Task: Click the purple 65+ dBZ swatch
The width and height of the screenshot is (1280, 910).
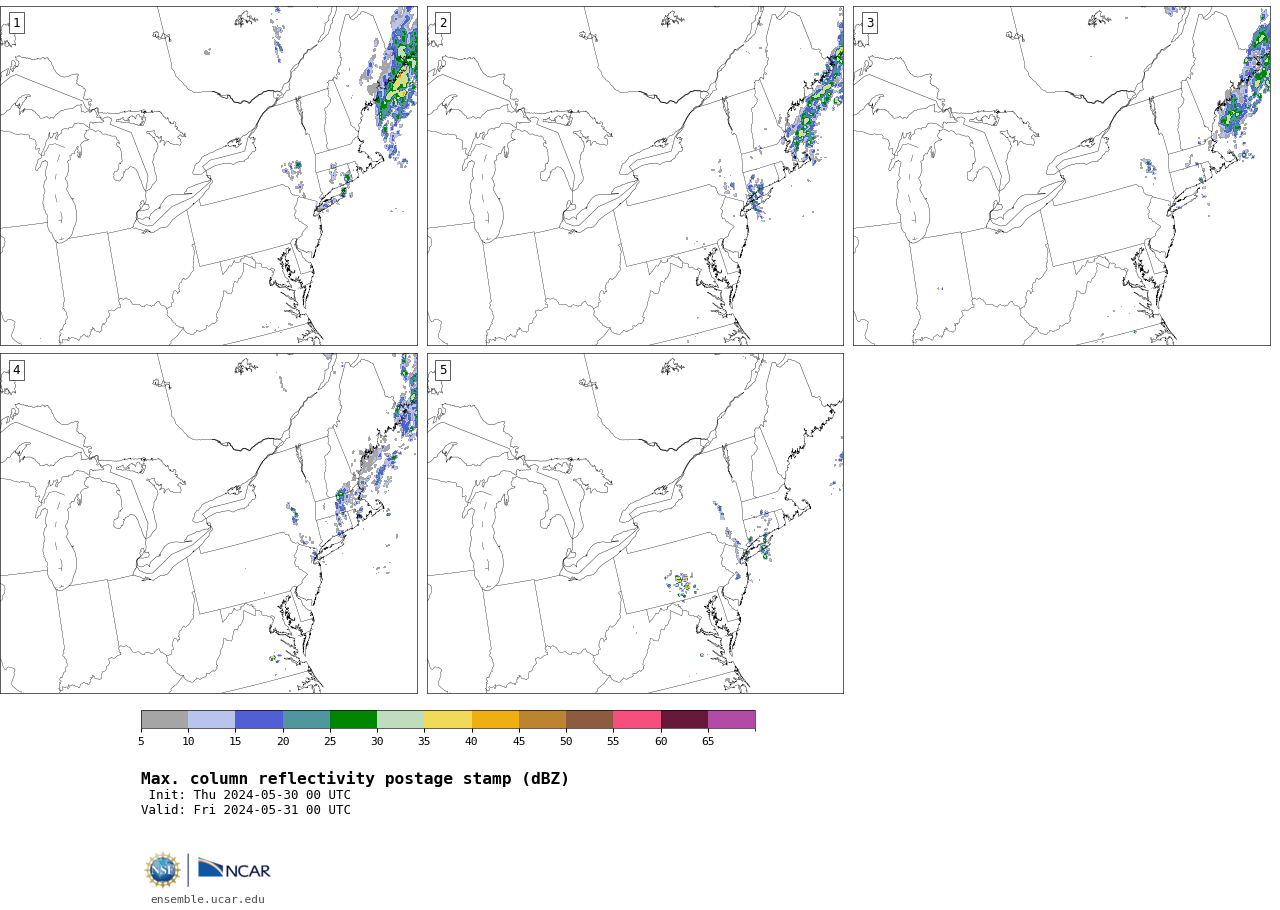Action: point(731,720)
